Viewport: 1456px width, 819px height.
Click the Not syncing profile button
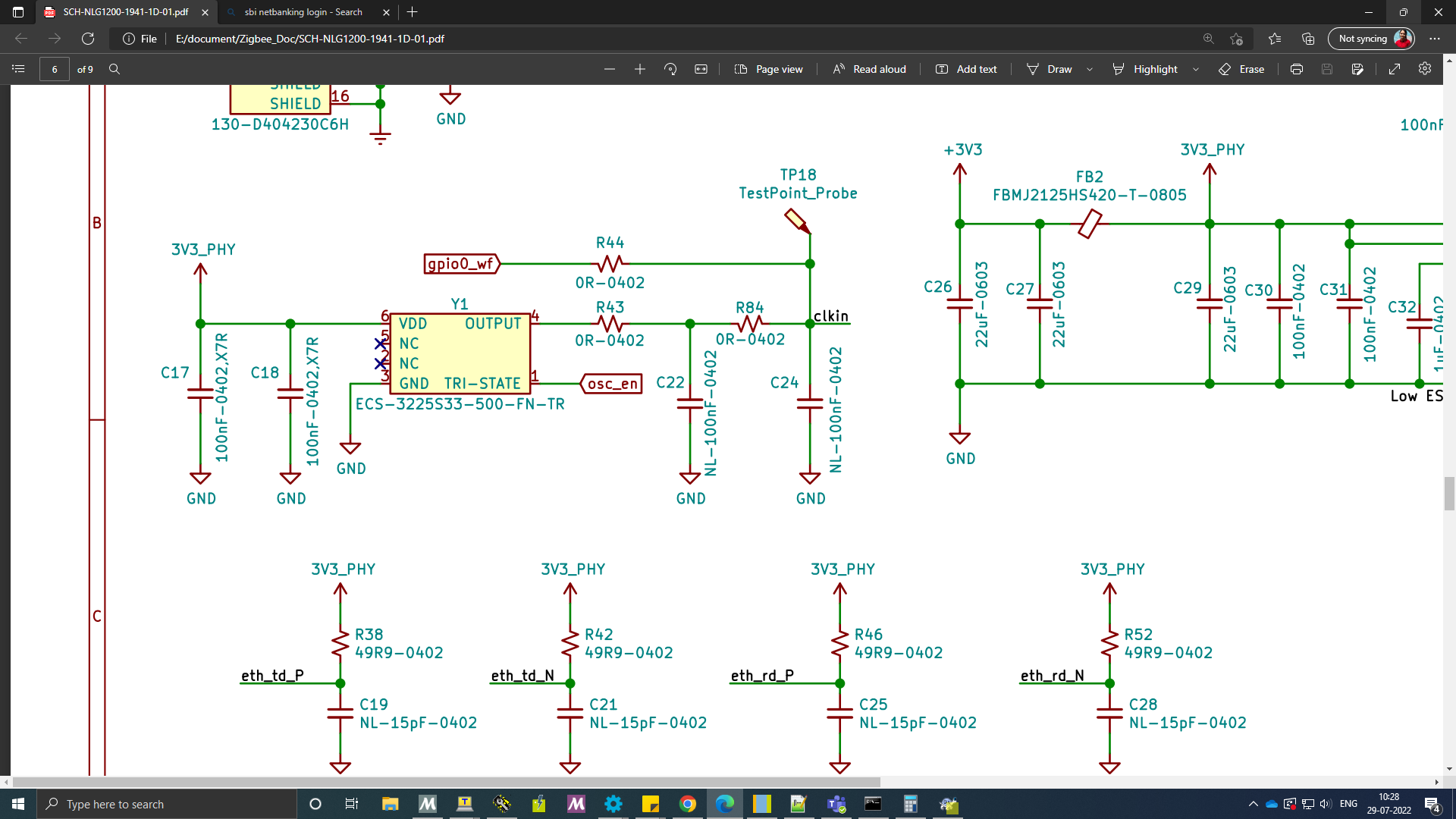(1372, 39)
